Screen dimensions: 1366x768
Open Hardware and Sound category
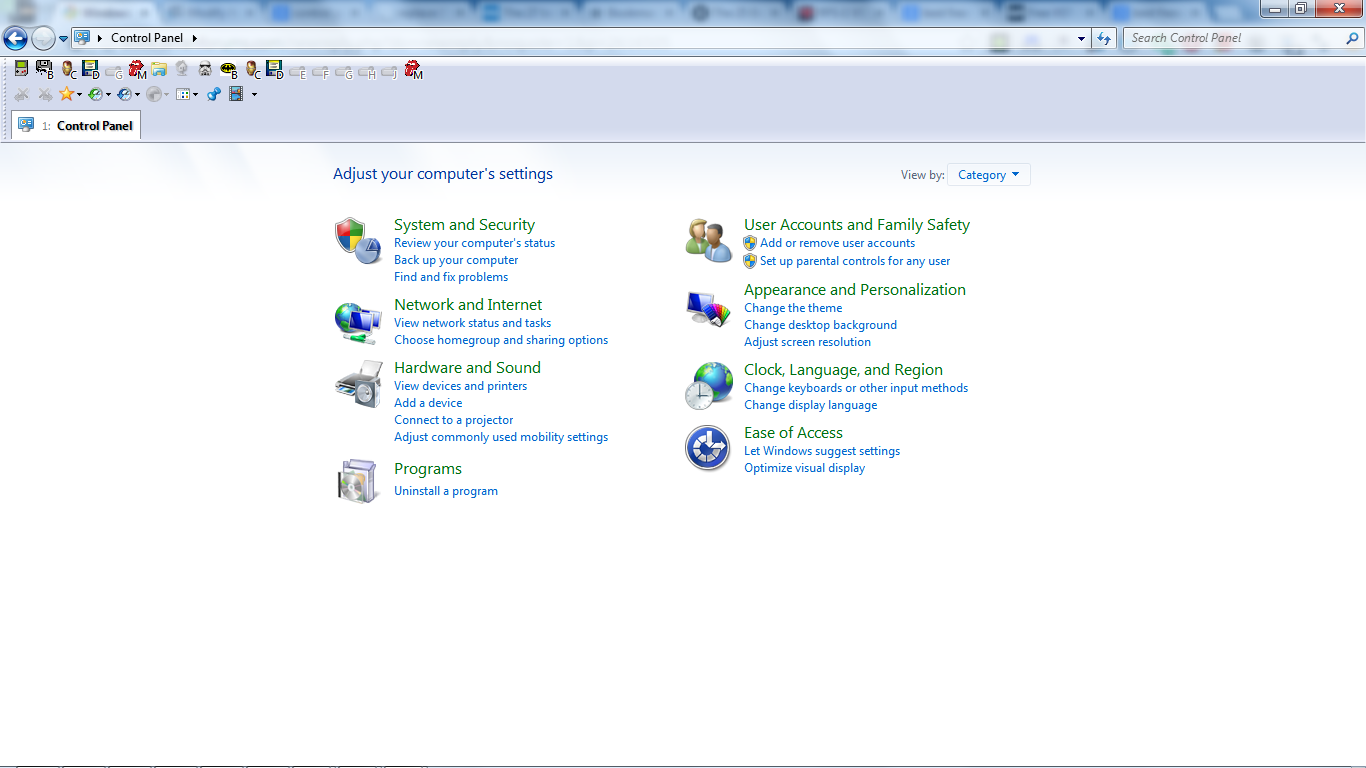click(467, 368)
